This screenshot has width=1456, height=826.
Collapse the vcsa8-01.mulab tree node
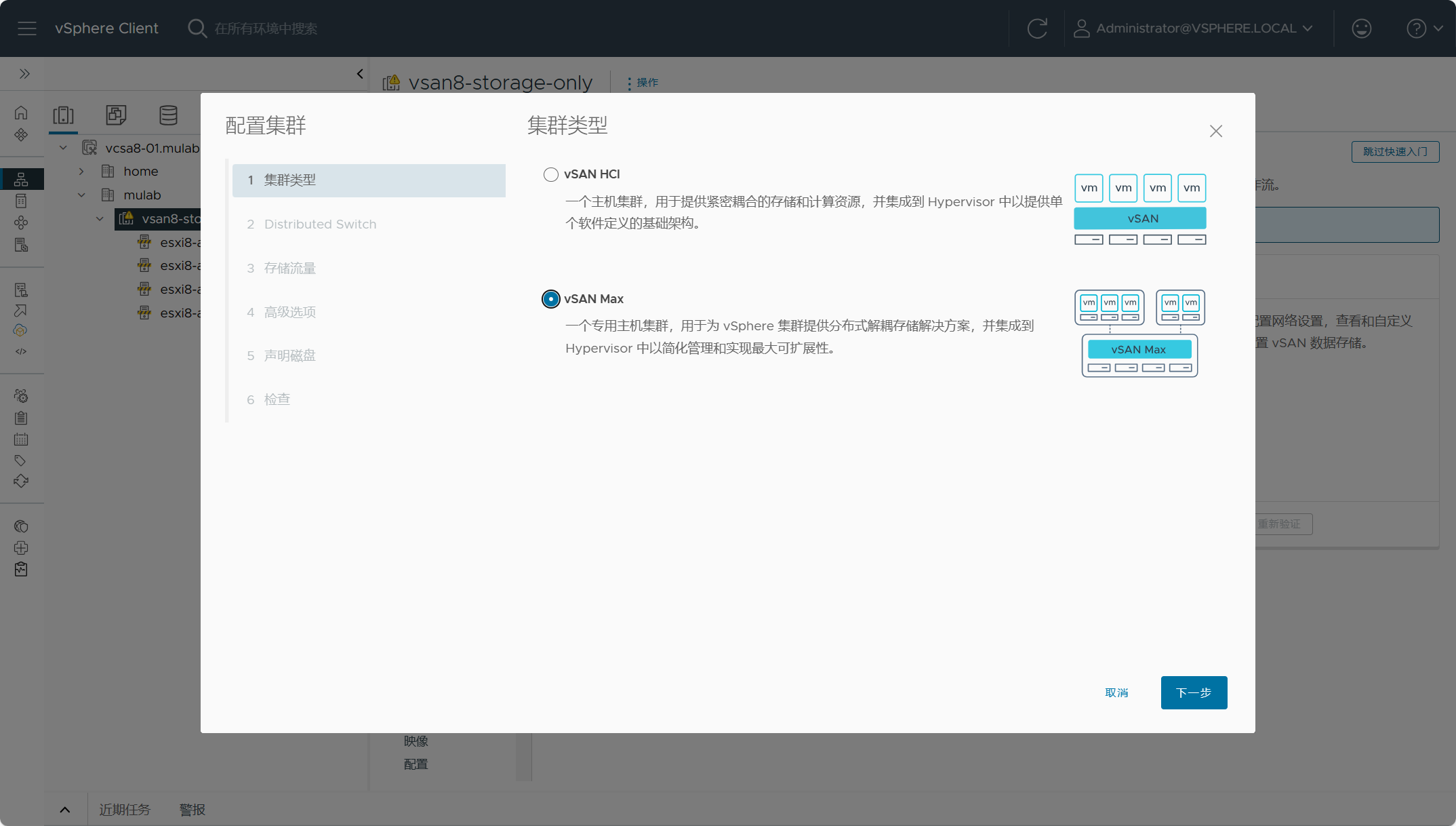point(63,148)
